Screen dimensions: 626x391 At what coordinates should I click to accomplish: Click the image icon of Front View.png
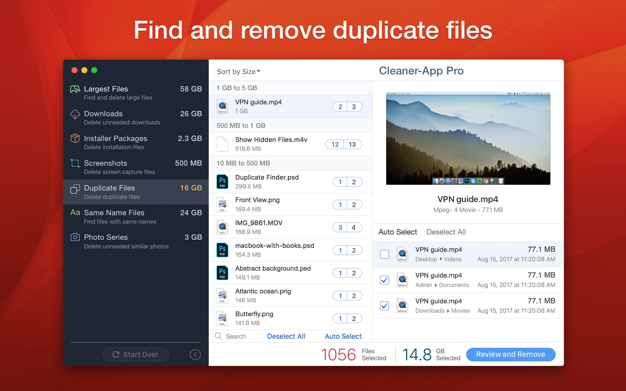pyautogui.click(x=222, y=204)
